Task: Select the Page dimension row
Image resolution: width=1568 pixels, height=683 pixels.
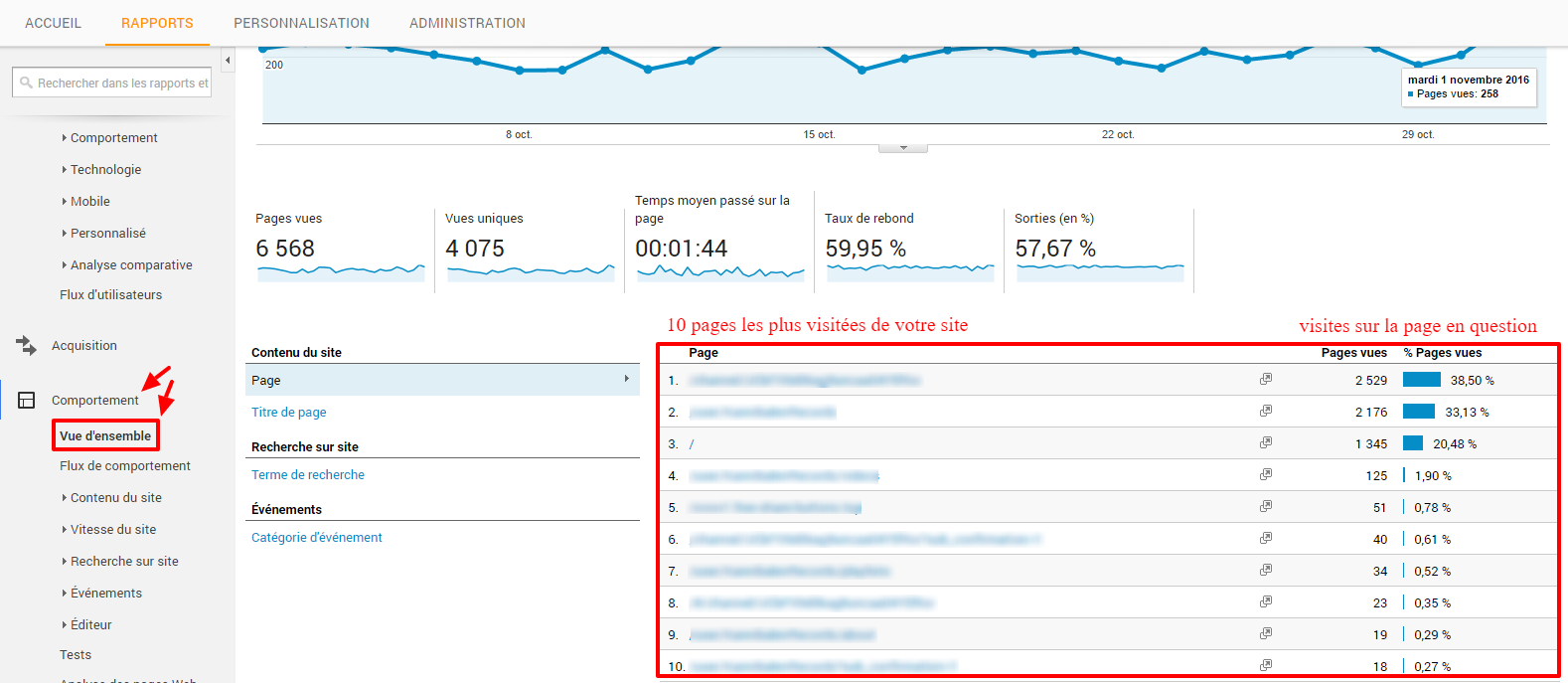Action: pos(442,380)
